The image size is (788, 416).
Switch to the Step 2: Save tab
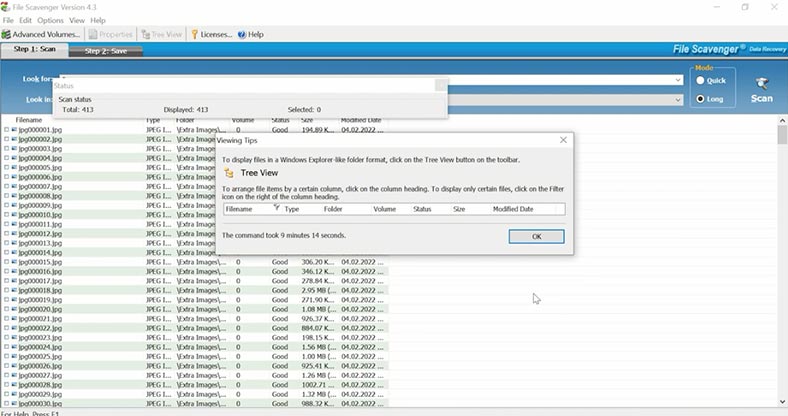tap(106, 50)
